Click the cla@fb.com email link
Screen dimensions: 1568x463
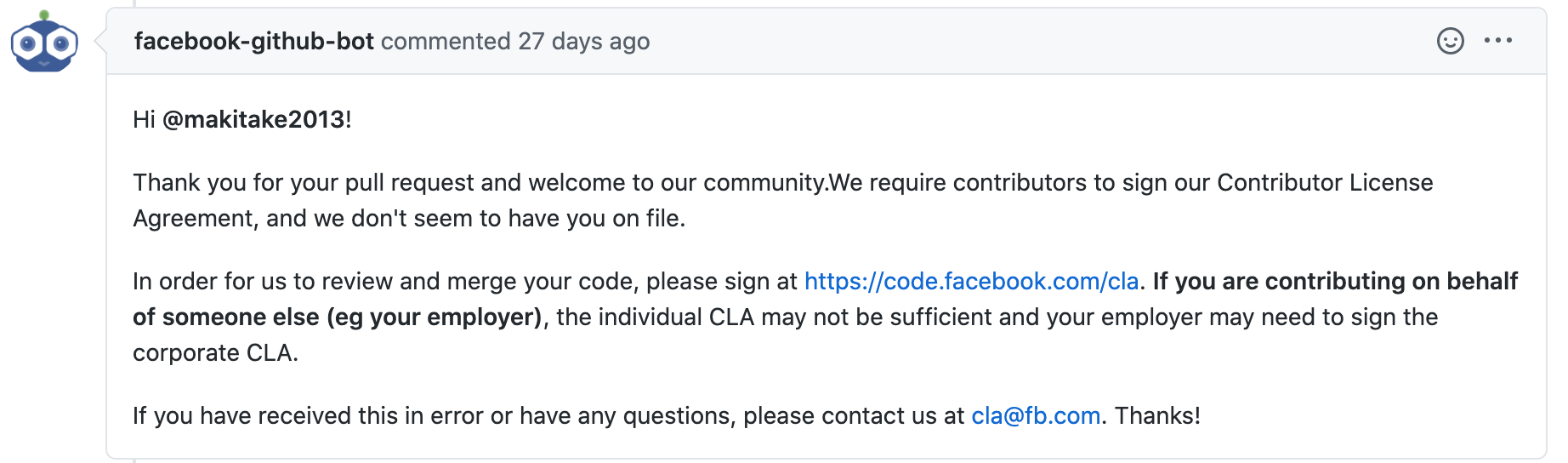click(x=1036, y=415)
